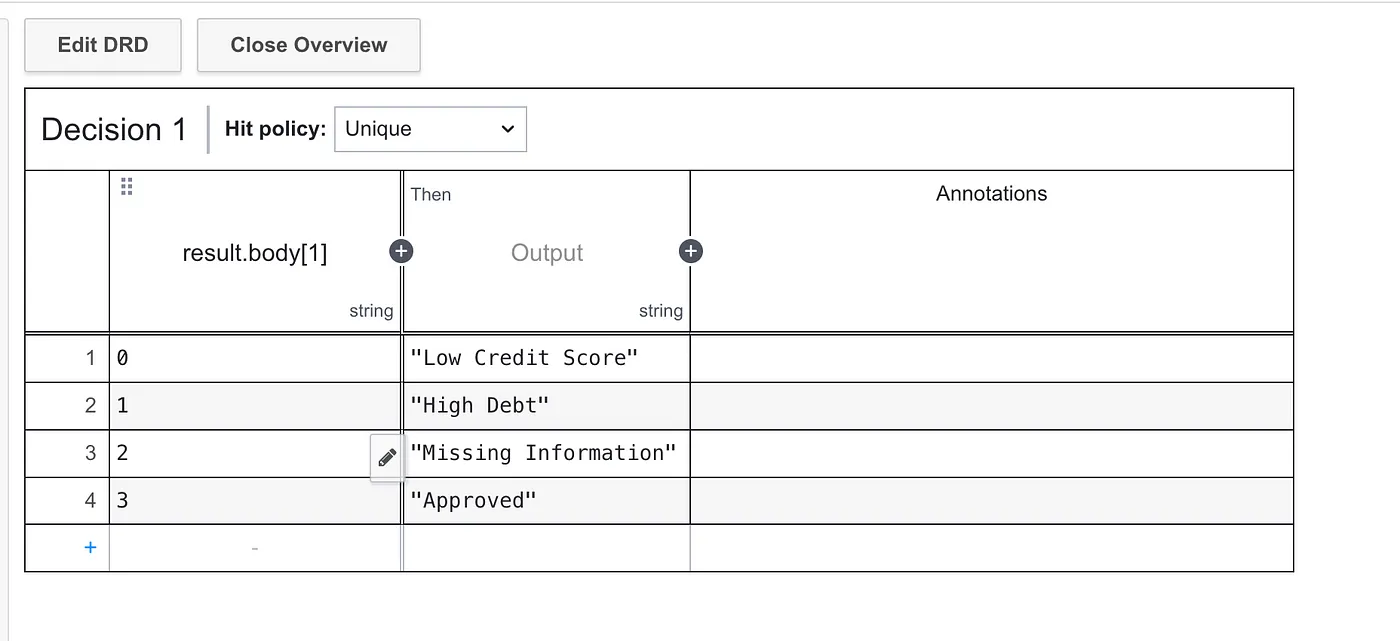The height and width of the screenshot is (641, 1400).
Task: Select the "High Debt" output cell
Action: (x=546, y=406)
